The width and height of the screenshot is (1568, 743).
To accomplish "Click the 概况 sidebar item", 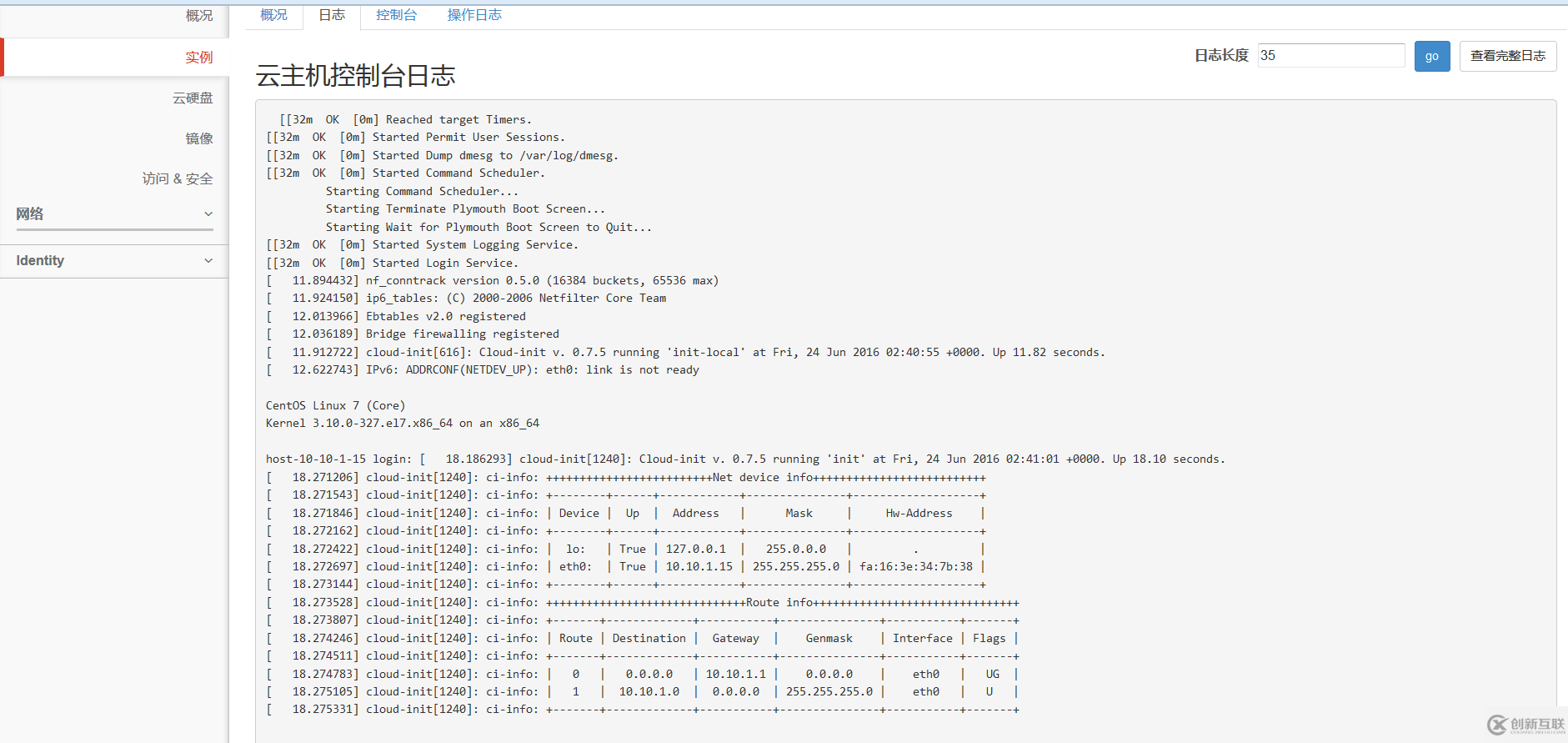I will (199, 16).
